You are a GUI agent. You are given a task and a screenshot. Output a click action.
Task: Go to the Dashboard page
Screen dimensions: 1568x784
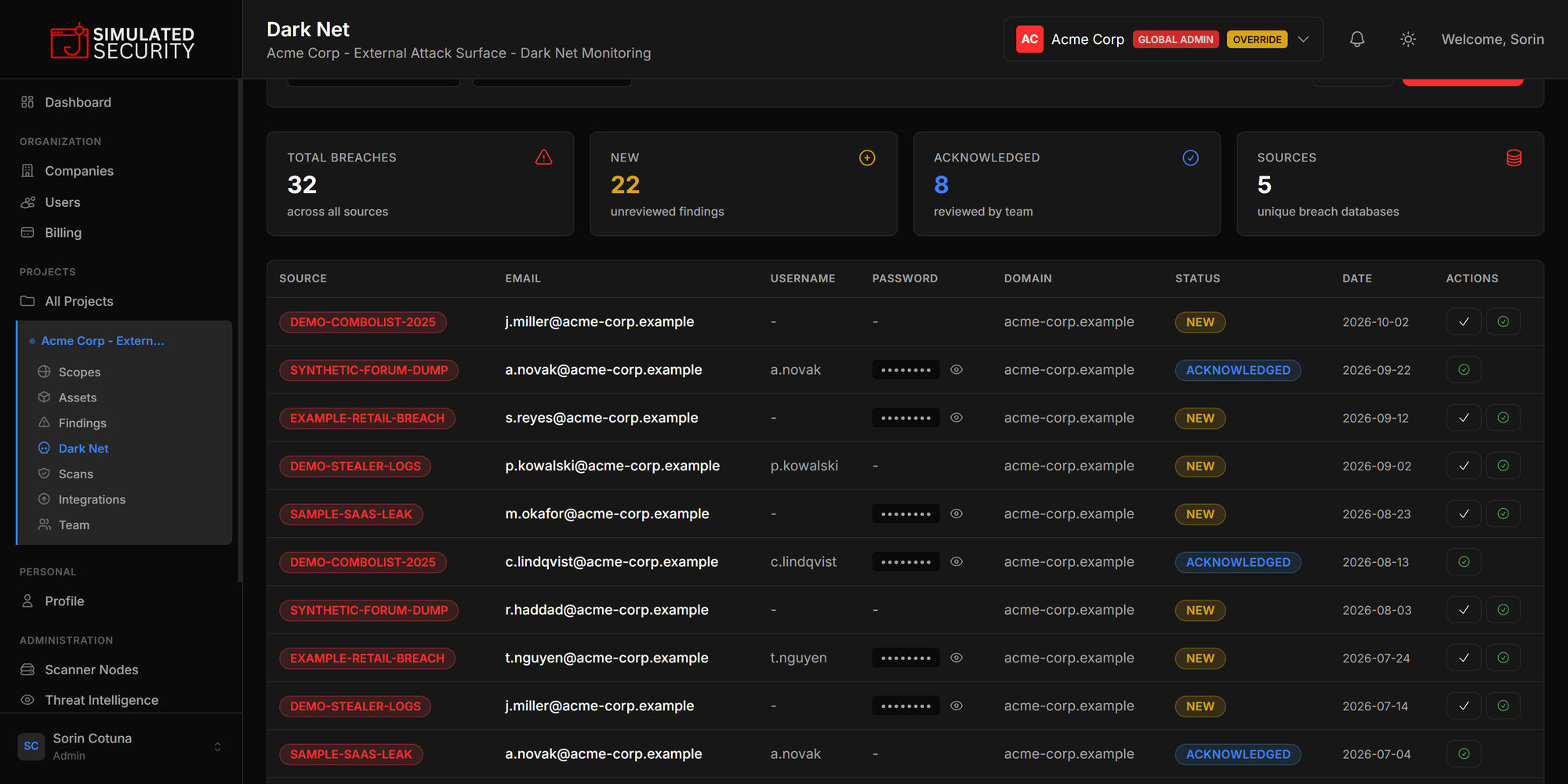78,102
